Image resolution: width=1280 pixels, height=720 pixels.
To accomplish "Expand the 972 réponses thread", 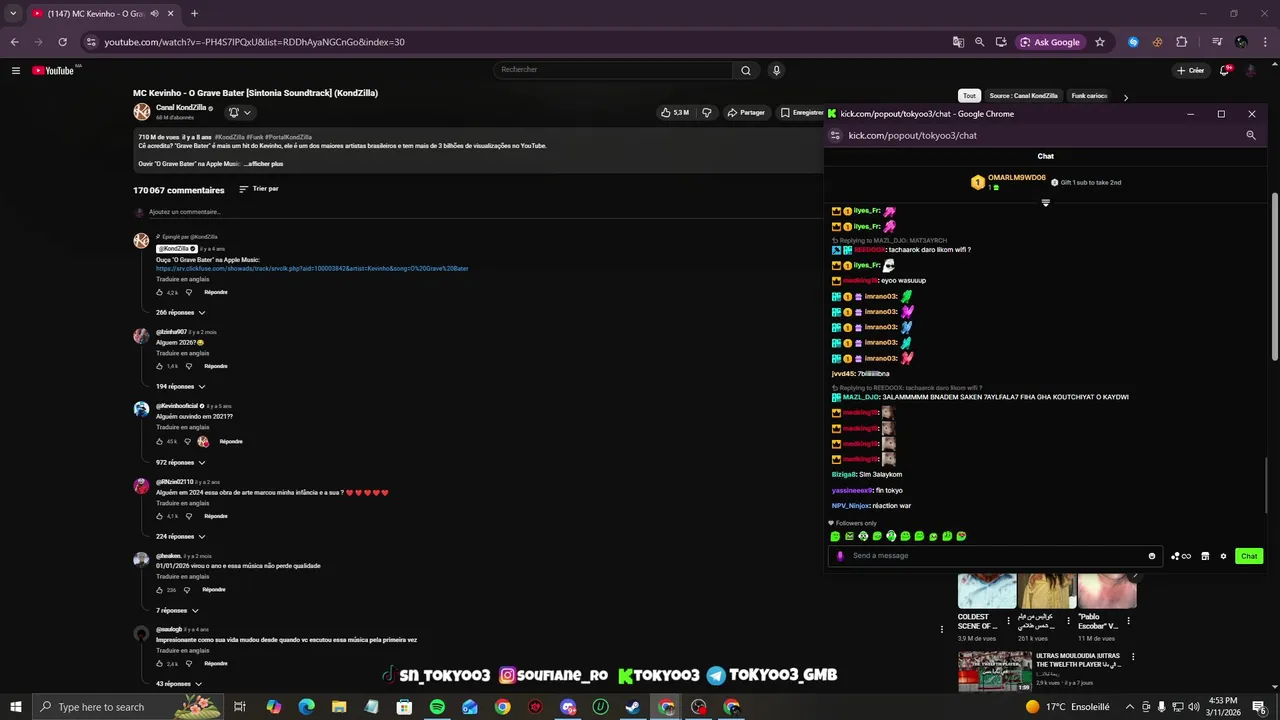I will point(180,462).
